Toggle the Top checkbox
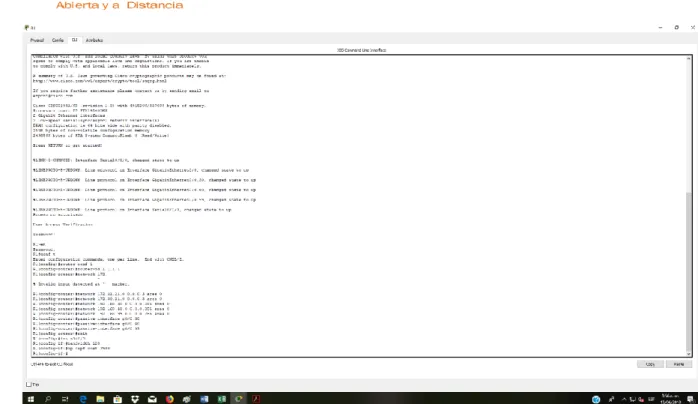 pos(29,384)
